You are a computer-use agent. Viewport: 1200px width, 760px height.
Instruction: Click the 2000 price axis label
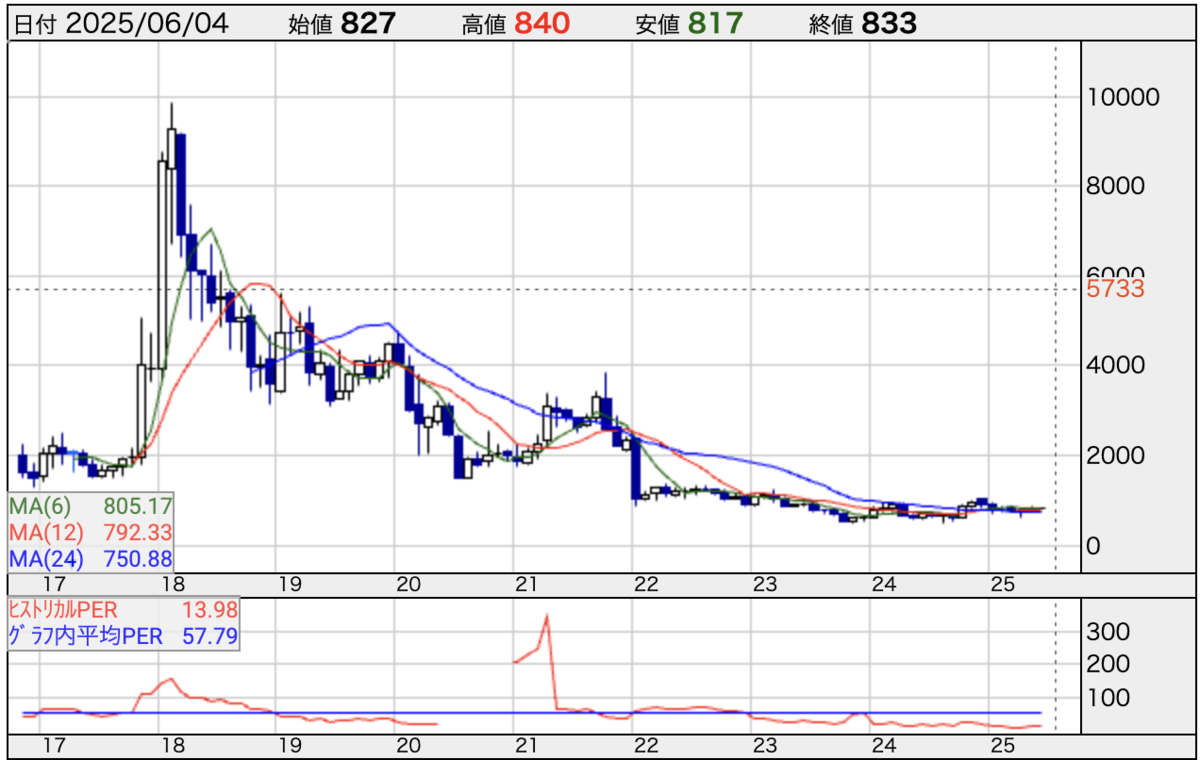[1116, 455]
